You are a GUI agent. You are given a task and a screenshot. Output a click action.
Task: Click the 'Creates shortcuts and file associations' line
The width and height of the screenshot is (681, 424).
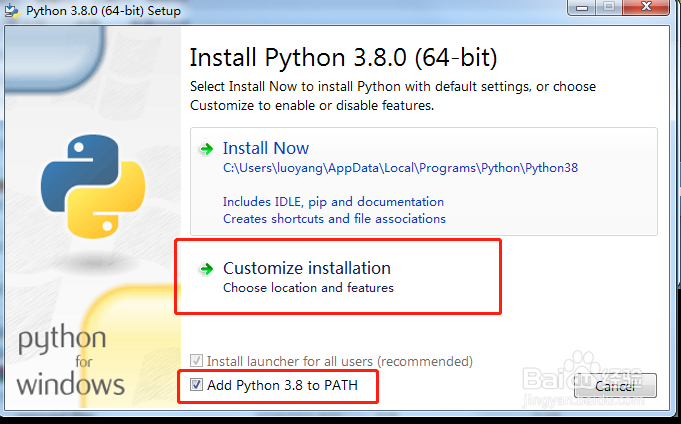coord(334,218)
